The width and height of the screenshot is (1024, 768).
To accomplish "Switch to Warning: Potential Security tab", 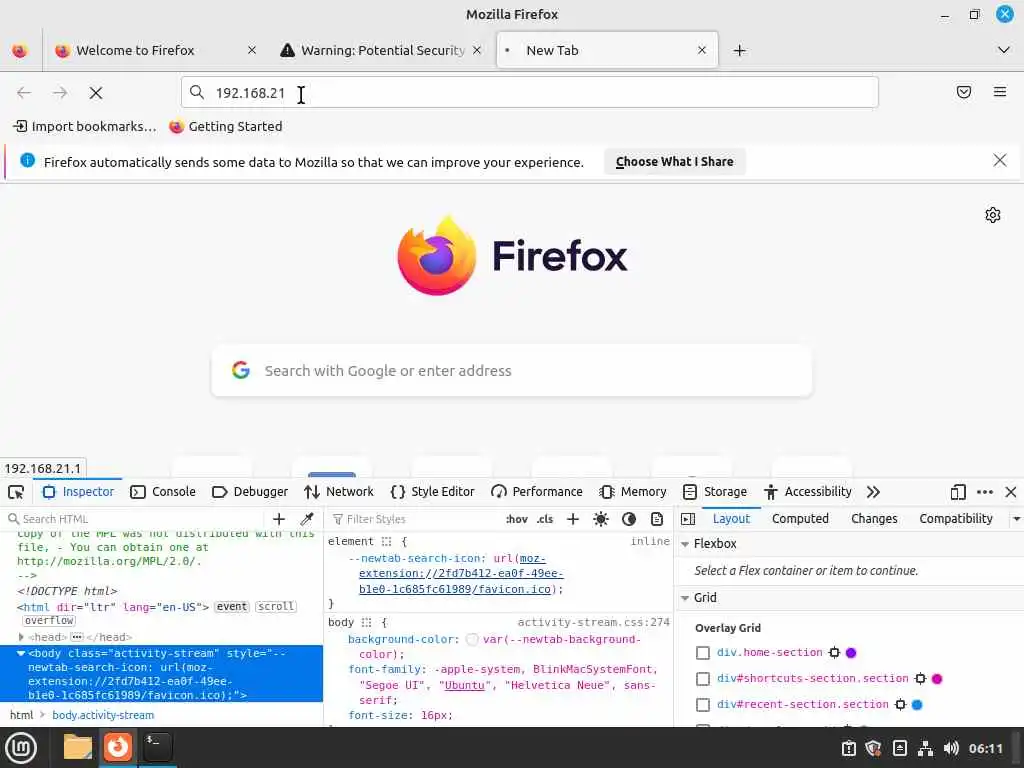I will click(x=382, y=50).
